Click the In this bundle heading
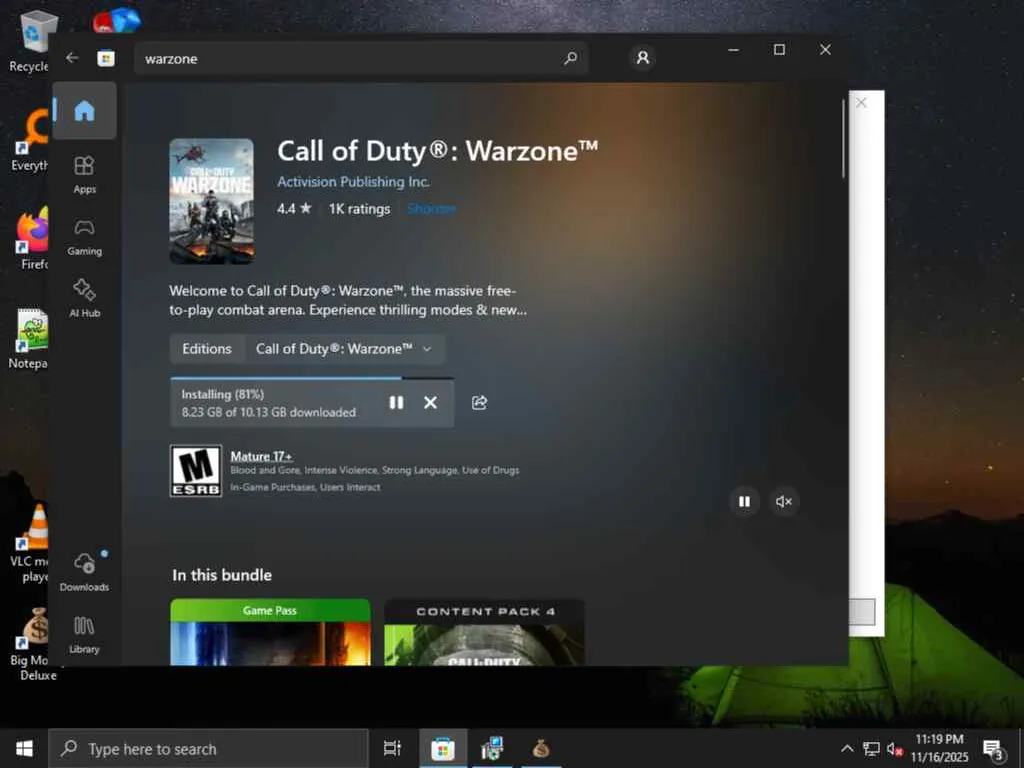This screenshot has height=768, width=1024. point(222,575)
